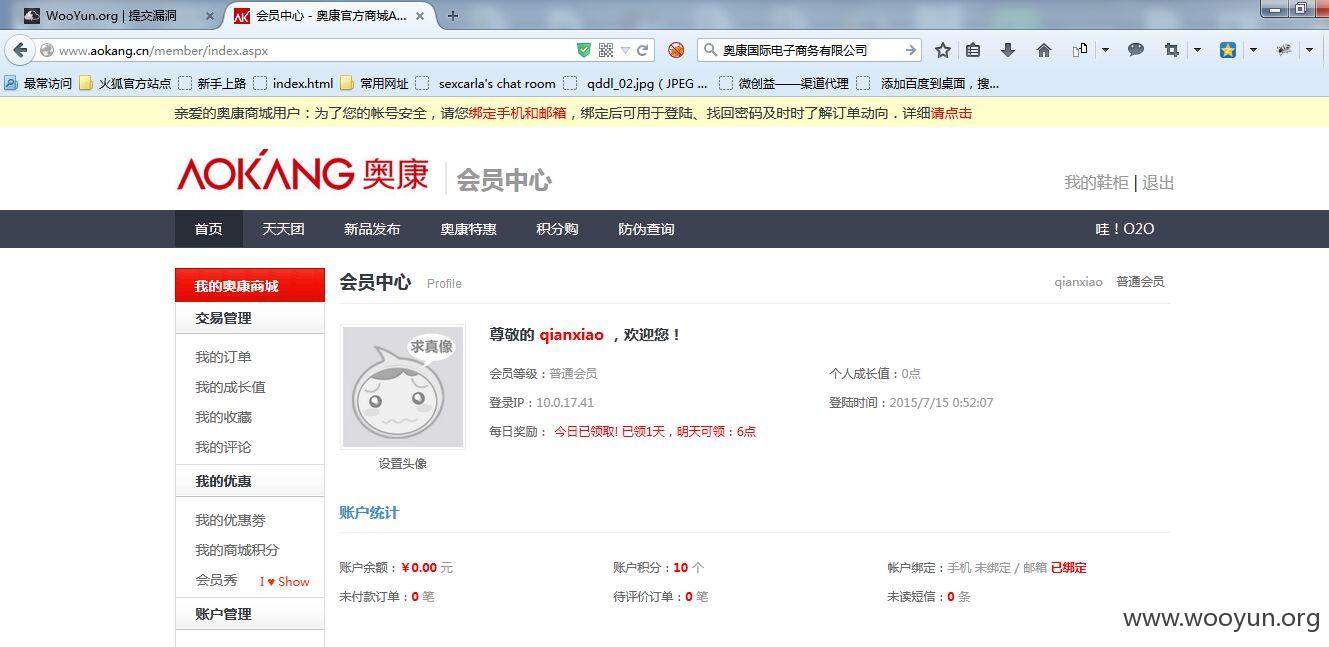
Task: Switch to the WooYun.org 提交漏洞 tab
Action: [x=118, y=16]
